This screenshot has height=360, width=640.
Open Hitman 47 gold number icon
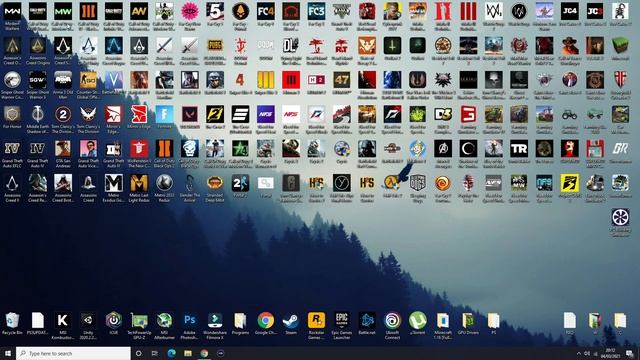342,80
